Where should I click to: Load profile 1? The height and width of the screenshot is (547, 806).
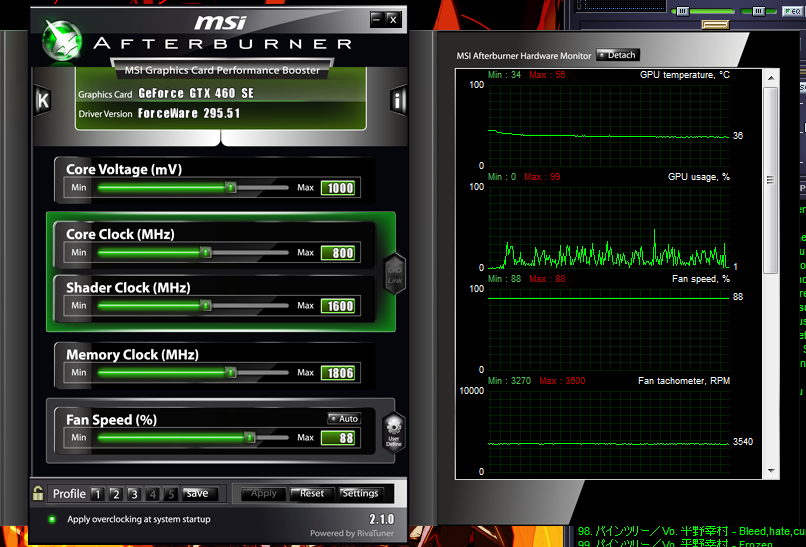click(x=97, y=494)
